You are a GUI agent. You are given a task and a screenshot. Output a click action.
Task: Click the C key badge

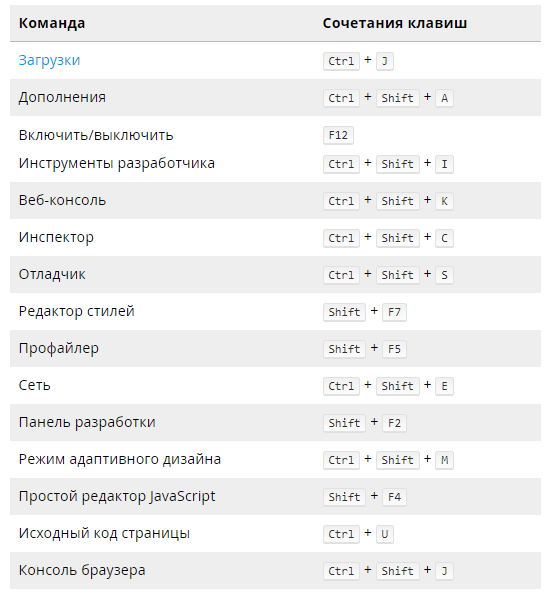(x=444, y=238)
